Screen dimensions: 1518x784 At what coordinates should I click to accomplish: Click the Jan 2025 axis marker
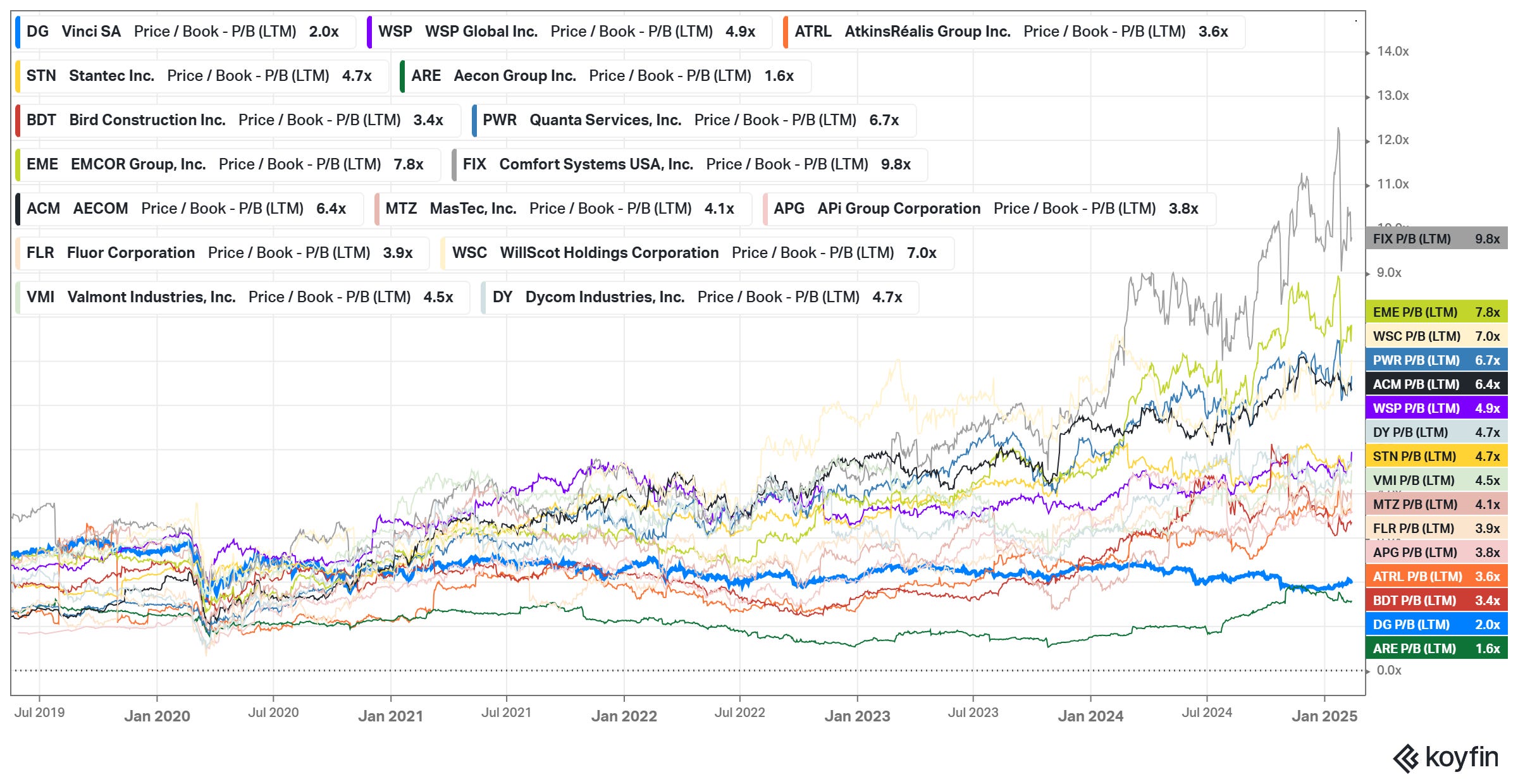click(x=1324, y=716)
